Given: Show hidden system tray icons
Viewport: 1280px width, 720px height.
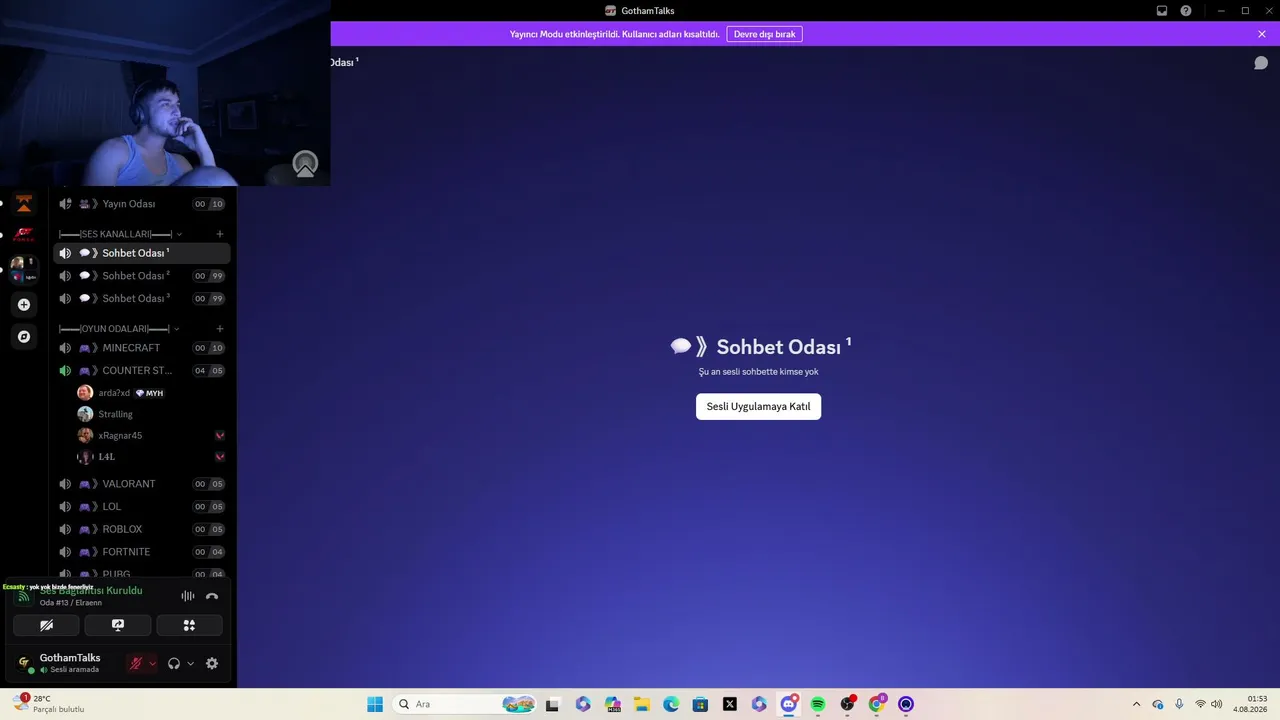Looking at the screenshot, I should click(x=1136, y=704).
